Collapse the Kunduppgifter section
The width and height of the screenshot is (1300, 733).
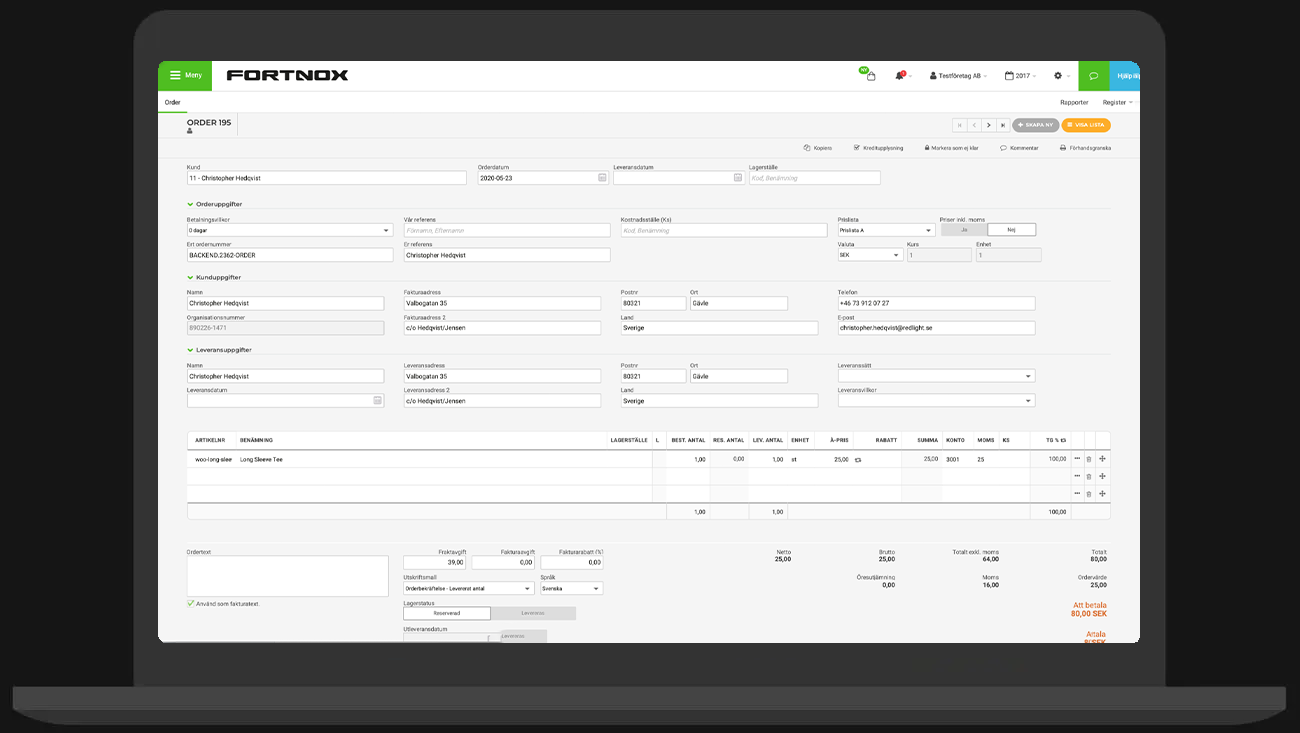coord(190,278)
